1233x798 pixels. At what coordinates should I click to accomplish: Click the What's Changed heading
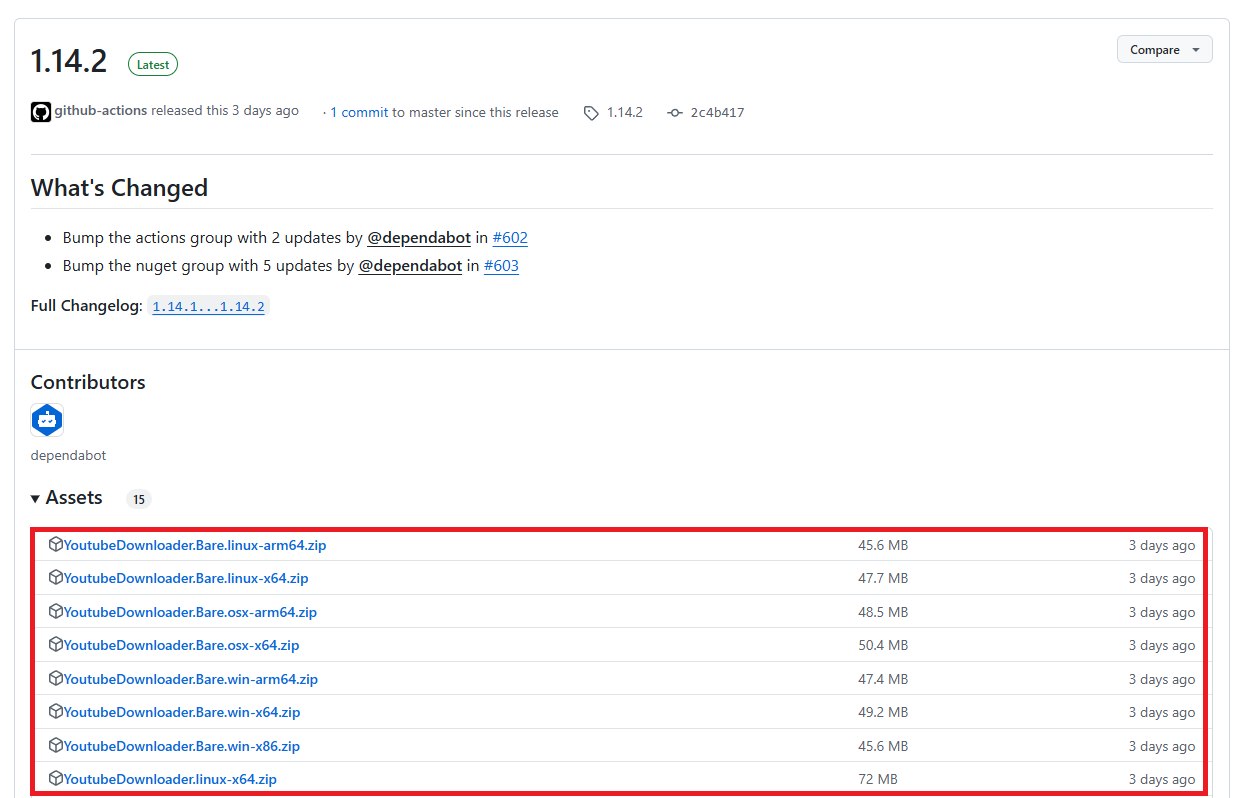119,188
